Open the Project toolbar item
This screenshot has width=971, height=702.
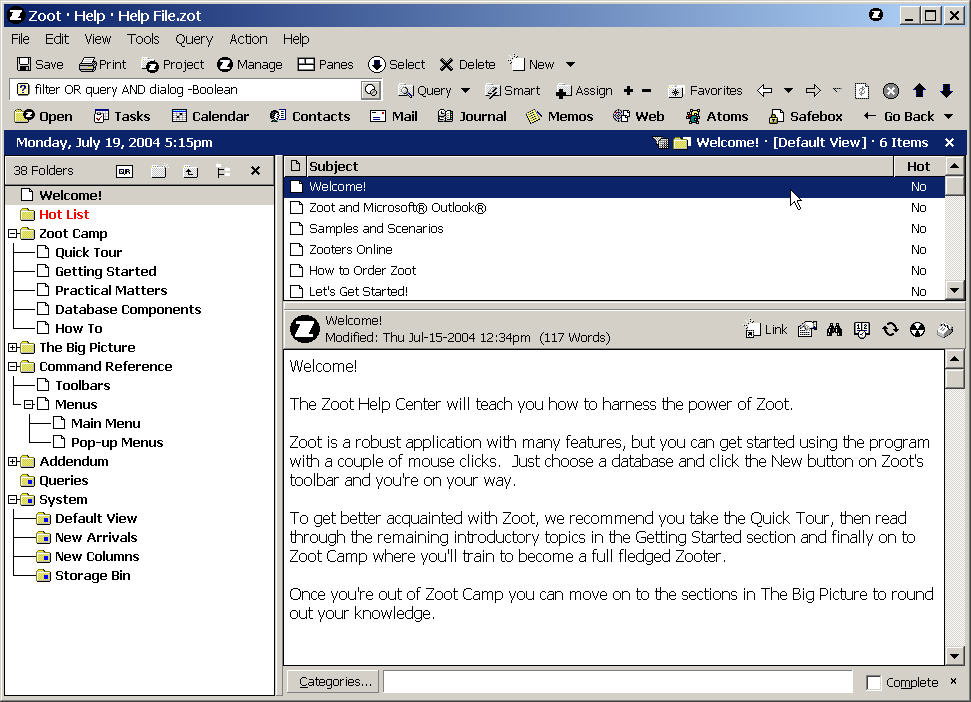(x=173, y=64)
